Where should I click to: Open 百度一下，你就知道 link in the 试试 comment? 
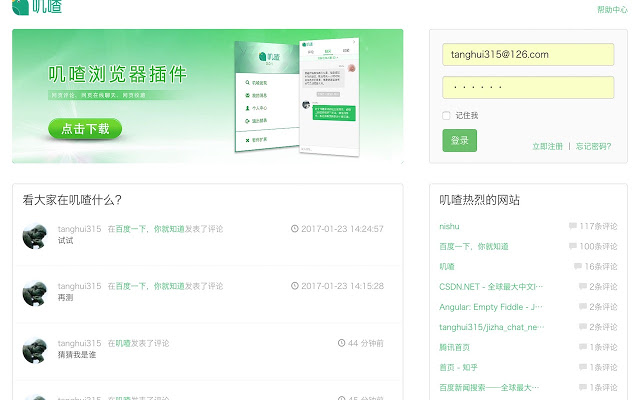coord(150,229)
